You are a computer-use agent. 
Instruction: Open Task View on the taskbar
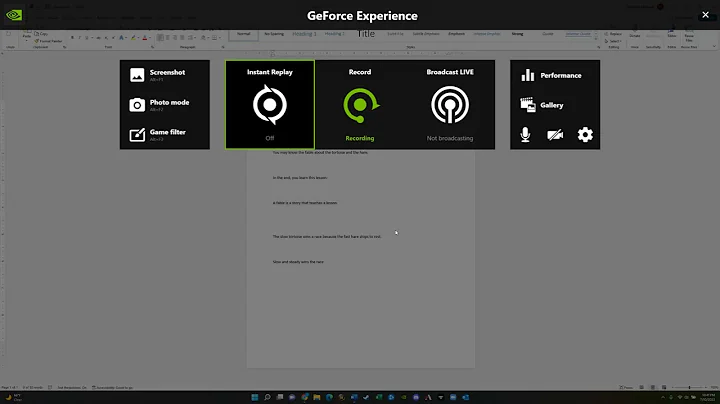tap(280, 397)
